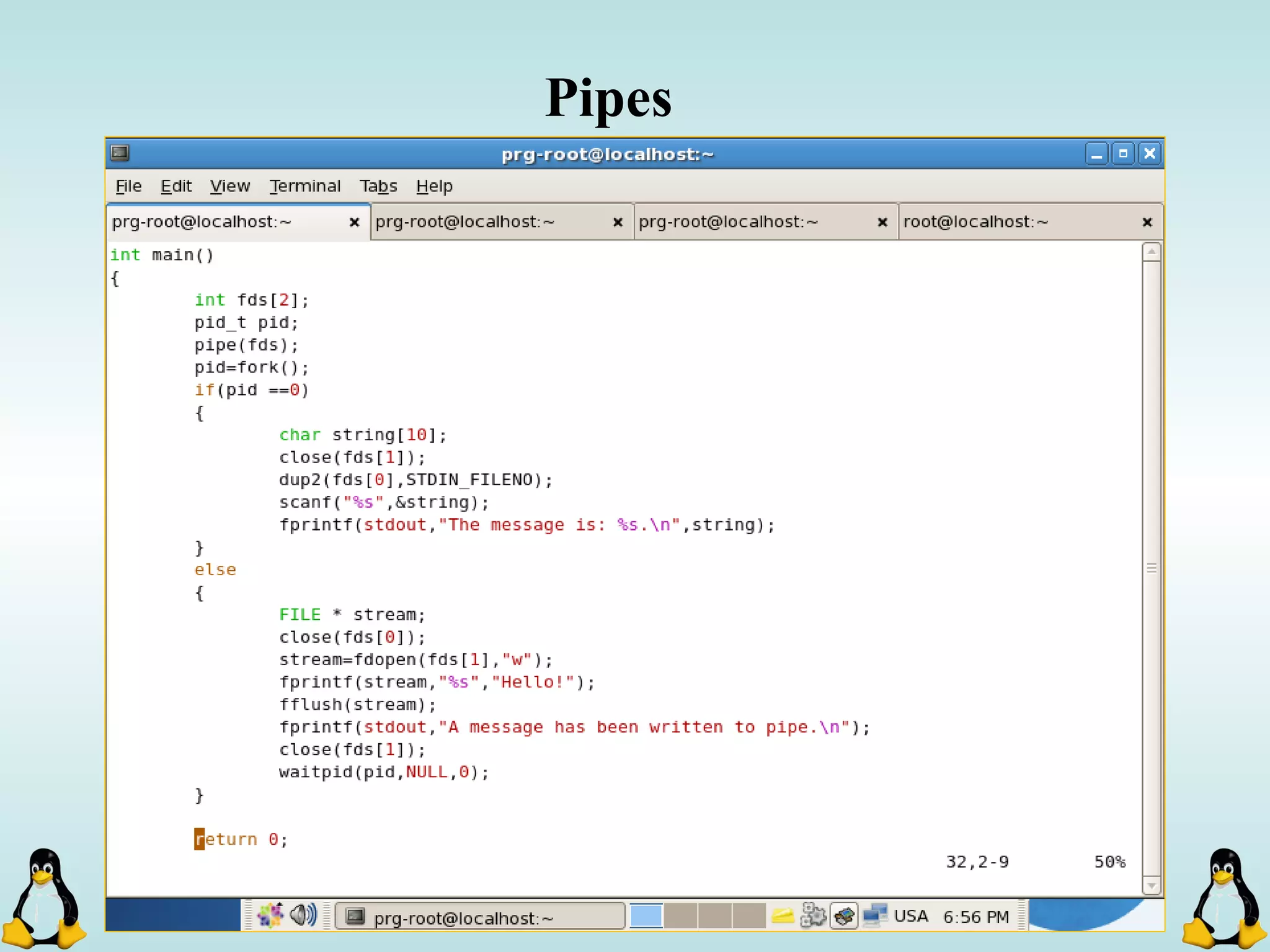Click the 'int fds[2];' line
Image resolution: width=1270 pixels, height=952 pixels.
pos(251,300)
